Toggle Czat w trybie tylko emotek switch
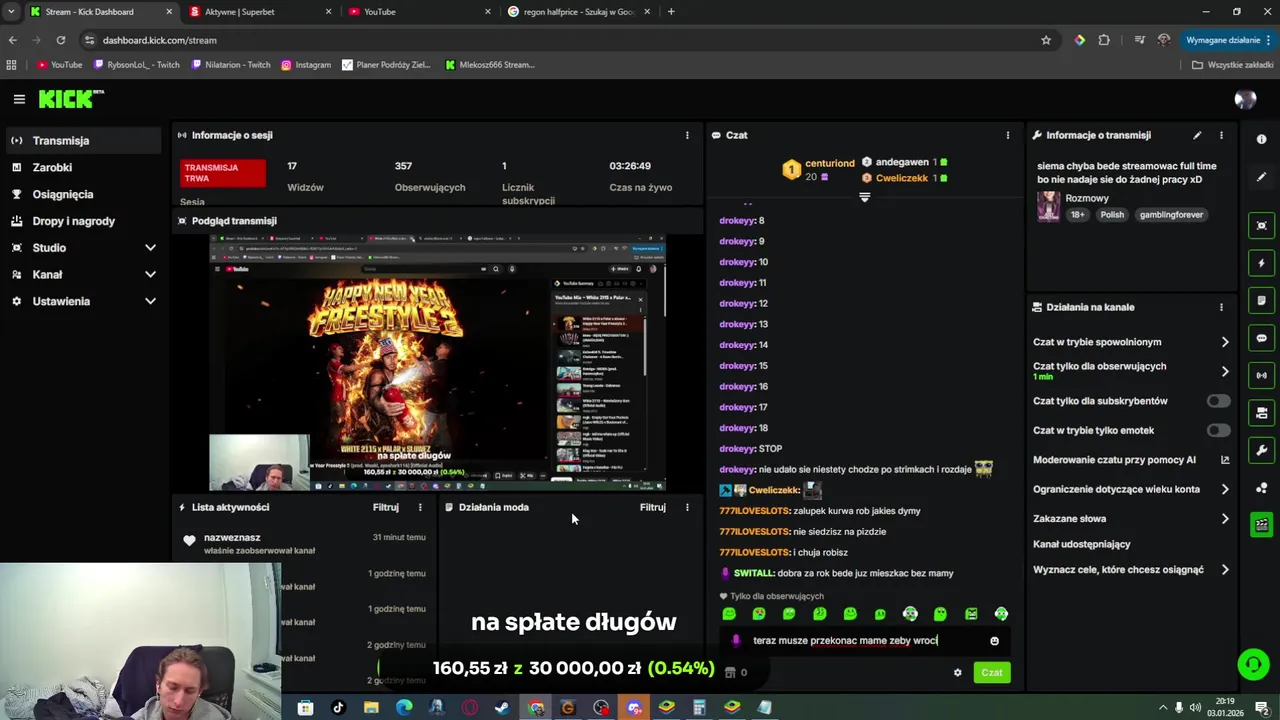 [x=1218, y=430]
